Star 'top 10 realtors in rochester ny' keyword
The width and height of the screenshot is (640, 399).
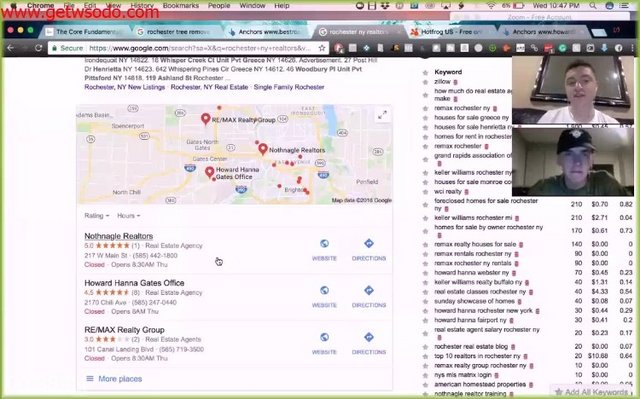[425, 356]
